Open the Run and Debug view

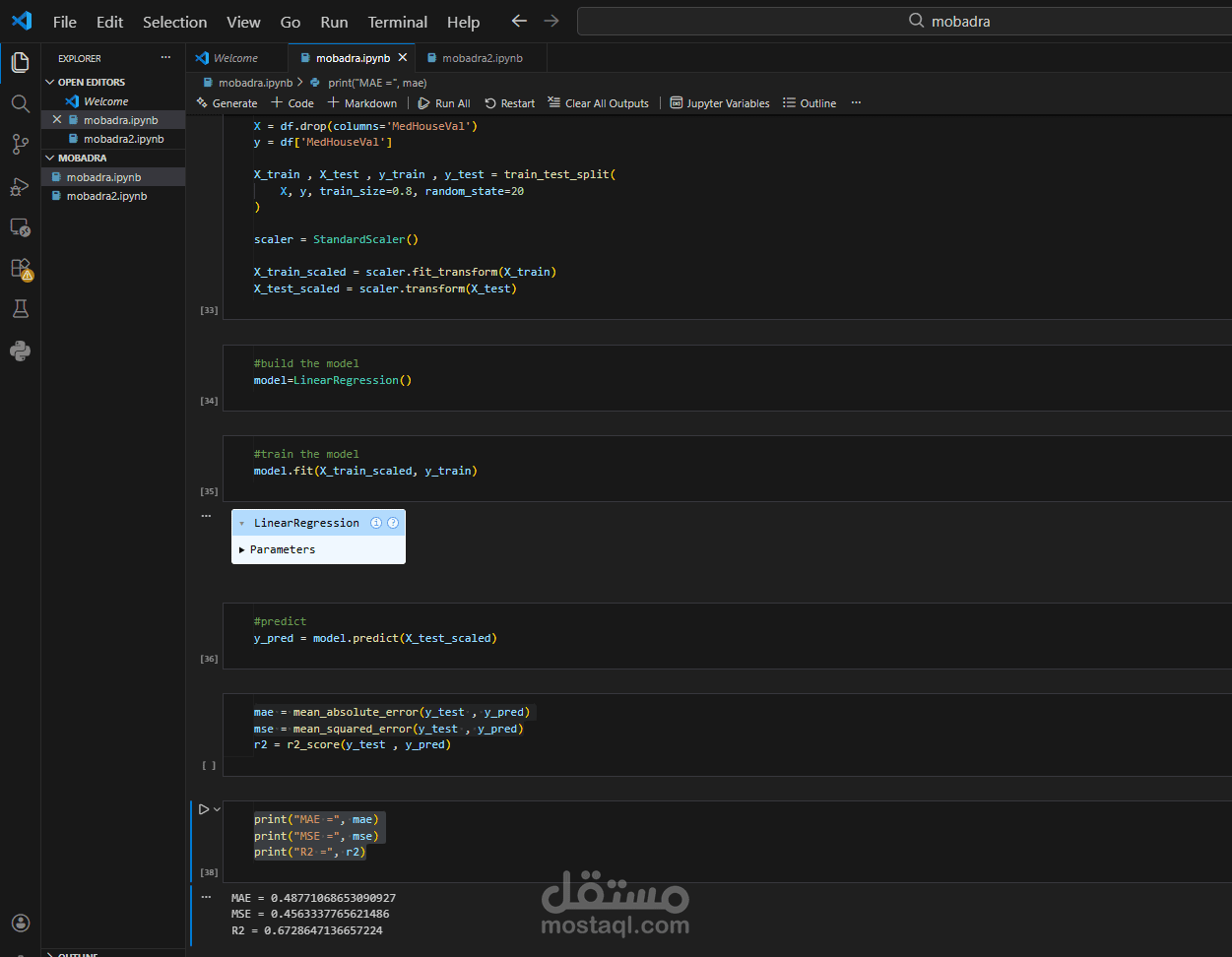(20, 186)
